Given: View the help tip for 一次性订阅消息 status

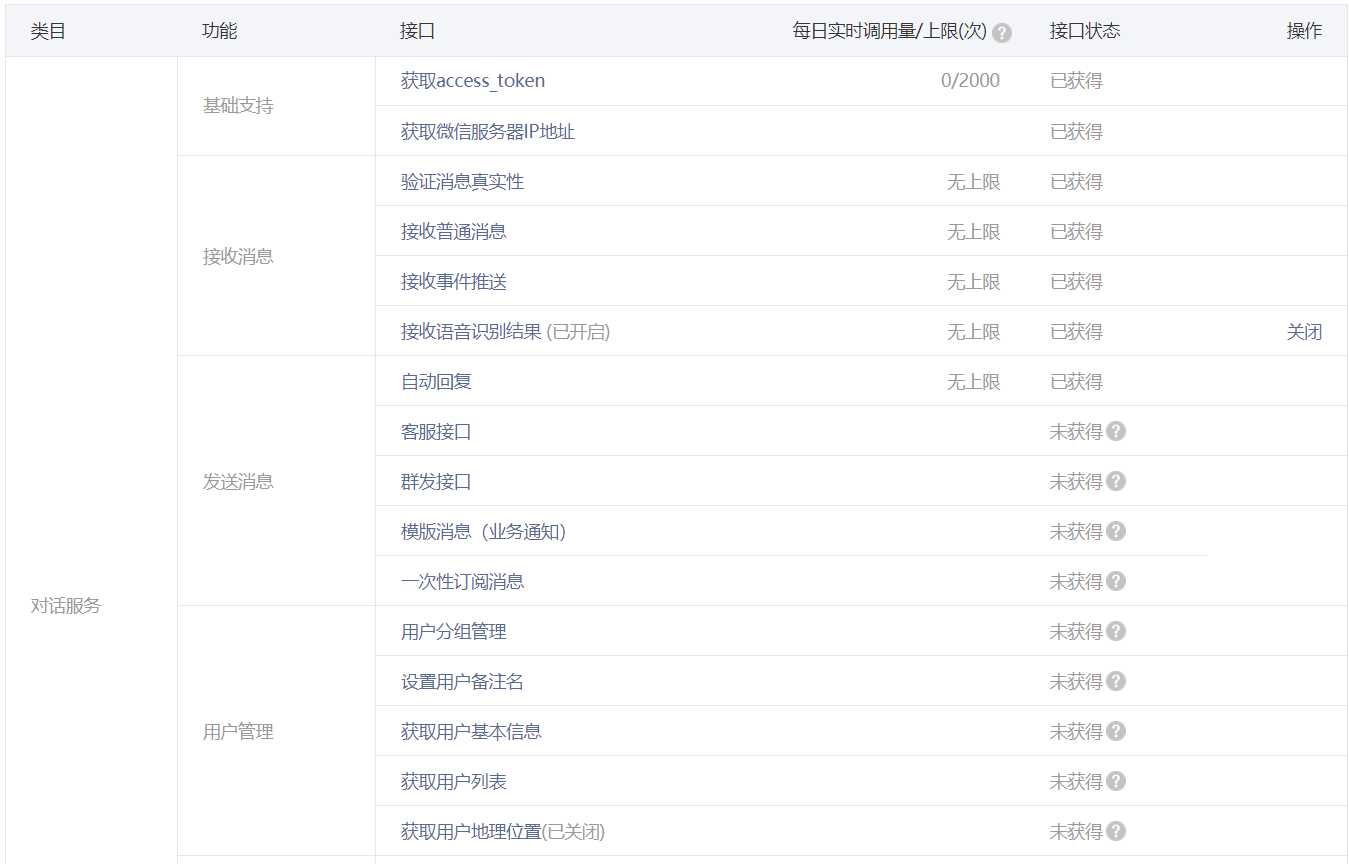Looking at the screenshot, I should pos(1117,581).
